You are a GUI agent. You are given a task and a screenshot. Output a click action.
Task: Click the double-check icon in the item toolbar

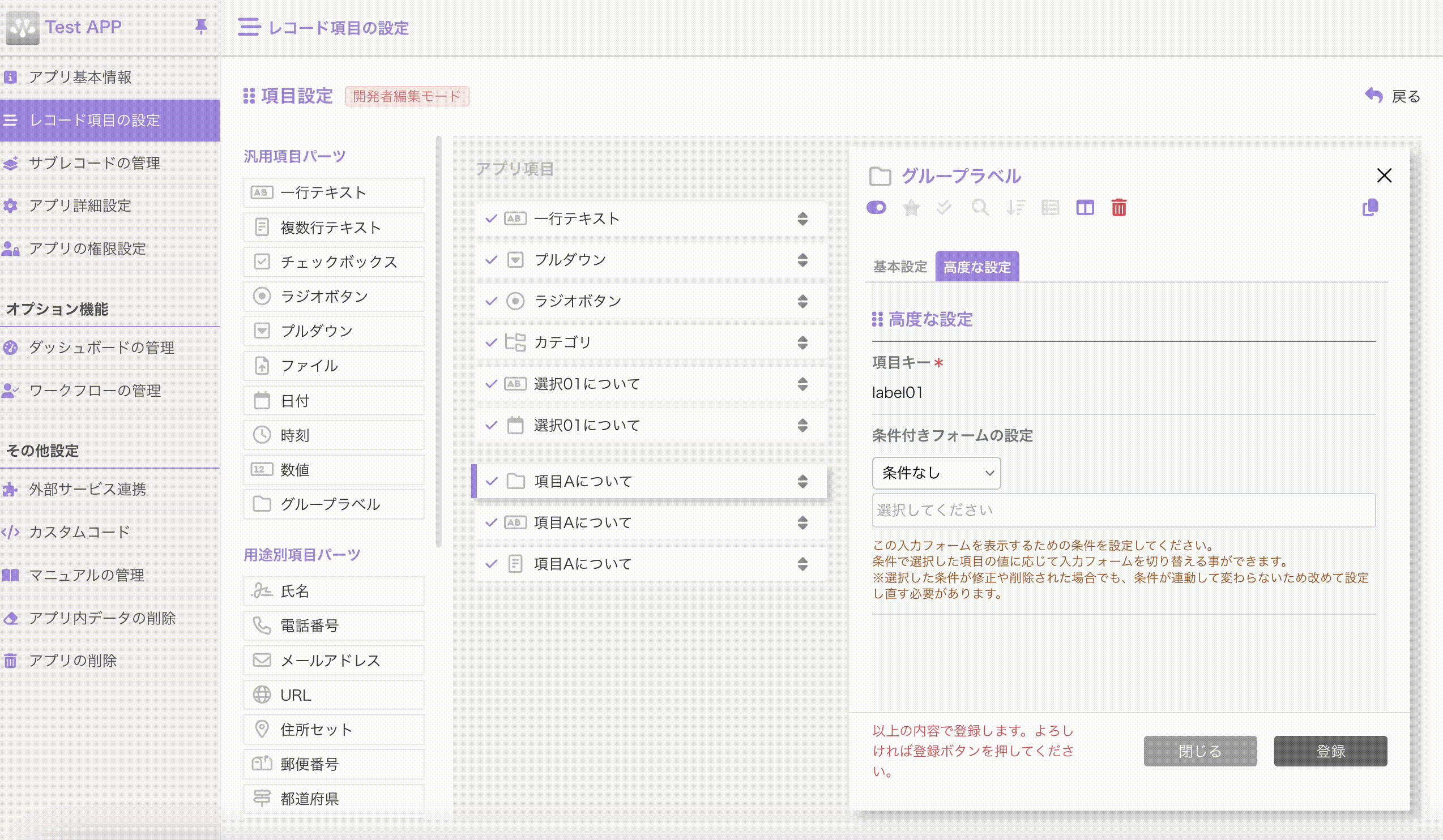coord(945,207)
